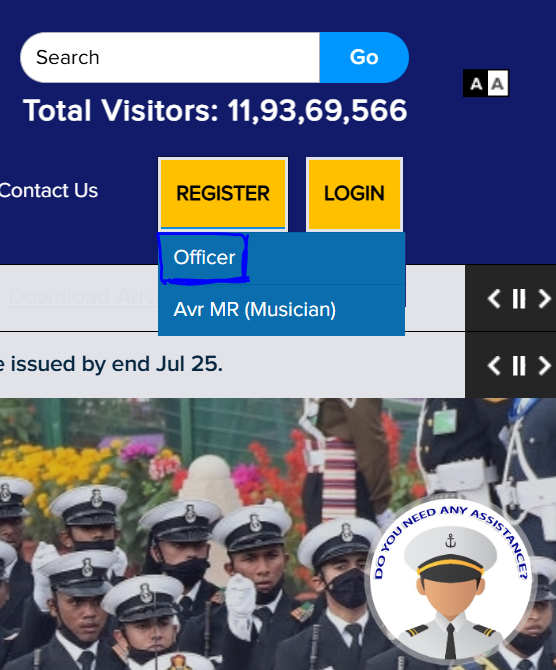The image size is (556, 670).
Task: Advance to next notice in Jul 25 ticker
Action: pos(544,366)
